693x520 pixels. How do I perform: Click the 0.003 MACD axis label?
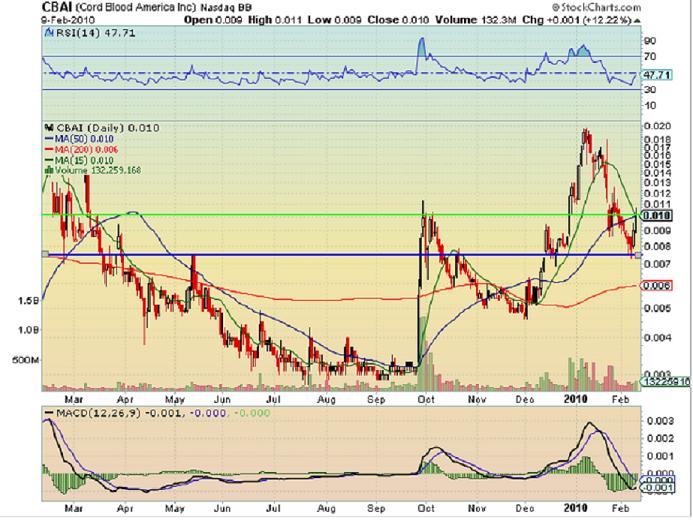[x=660, y=421]
